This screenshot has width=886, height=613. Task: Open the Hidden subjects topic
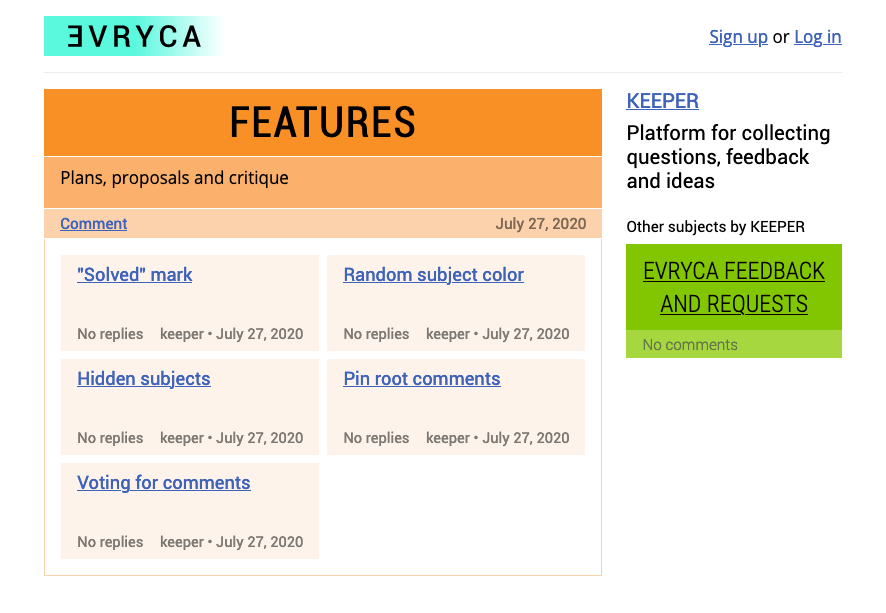pos(144,379)
